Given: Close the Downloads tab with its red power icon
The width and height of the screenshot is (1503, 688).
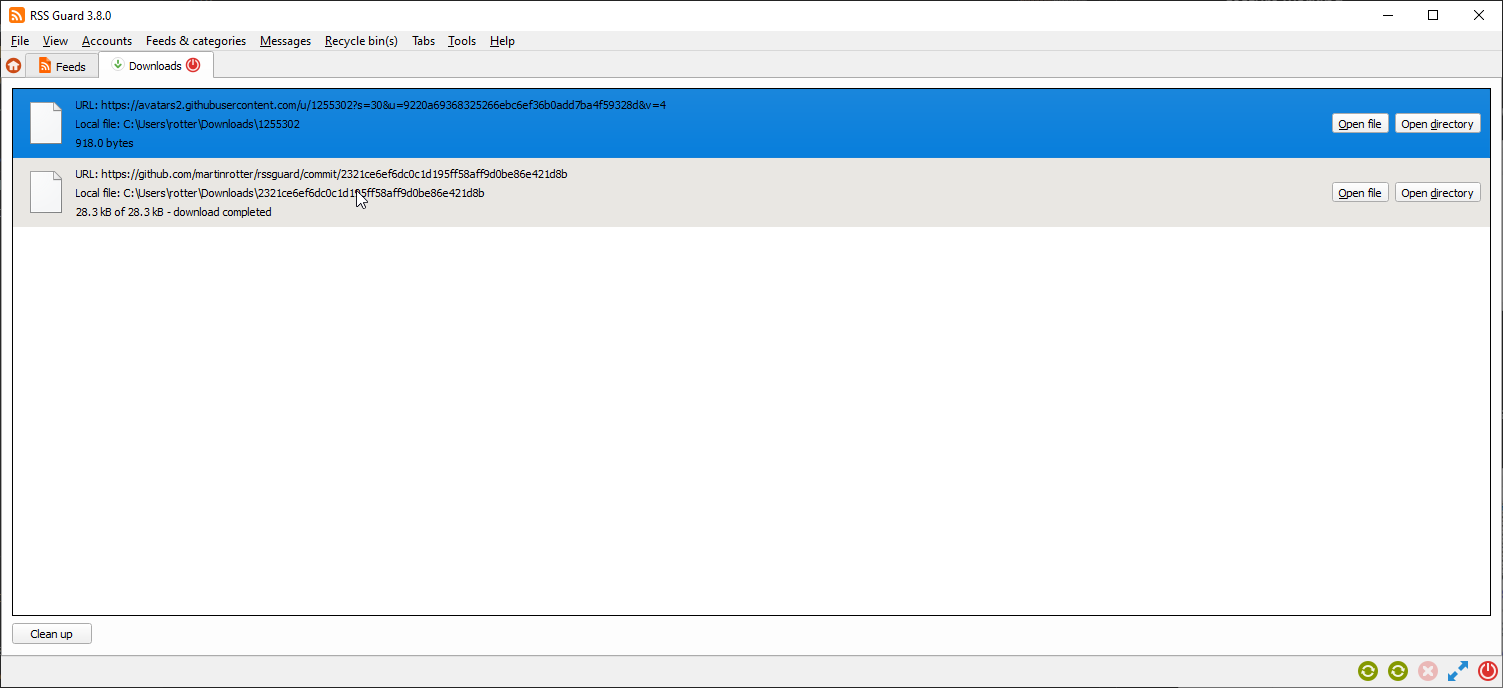Looking at the screenshot, I should (x=193, y=65).
